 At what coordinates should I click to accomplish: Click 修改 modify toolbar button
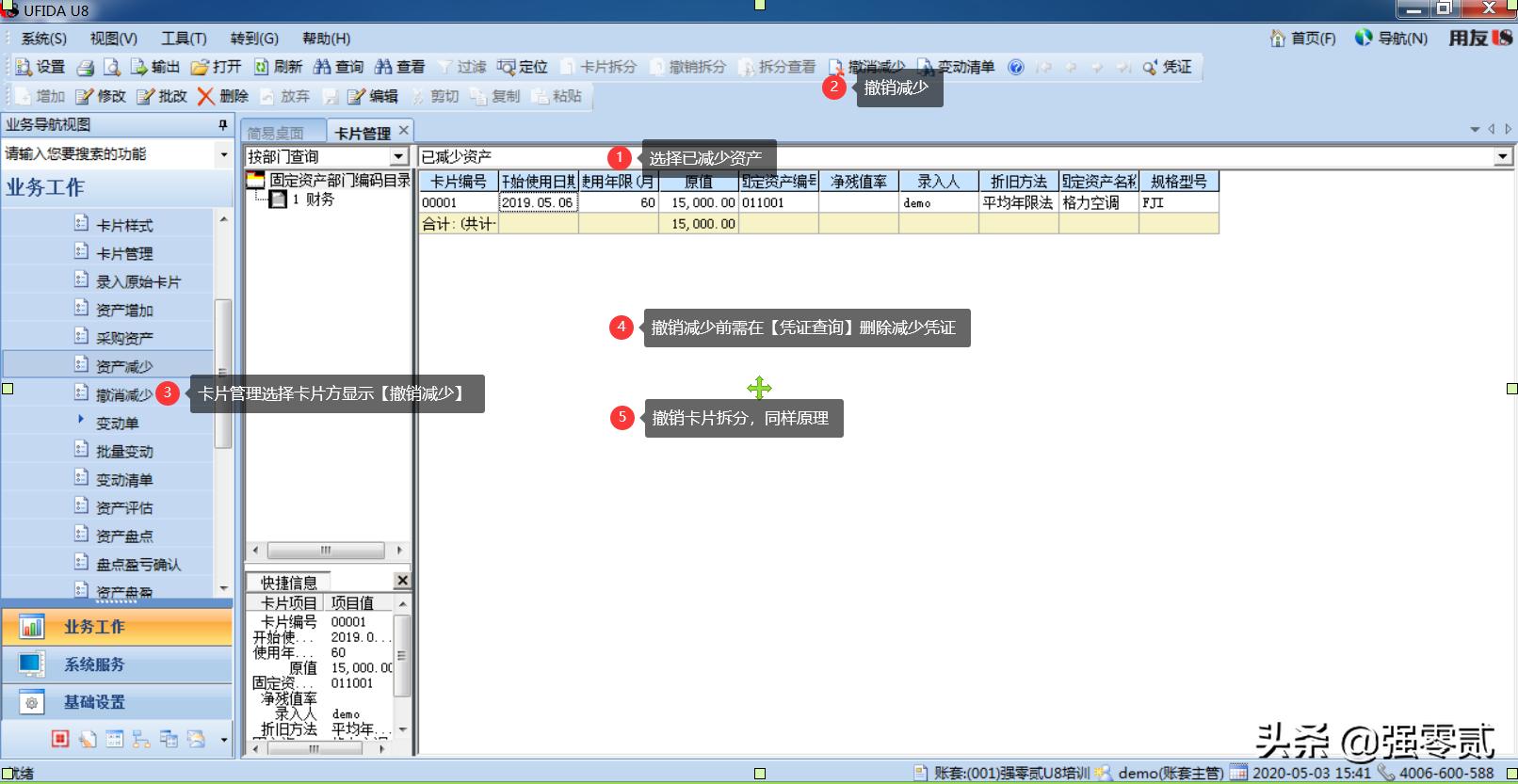(101, 96)
